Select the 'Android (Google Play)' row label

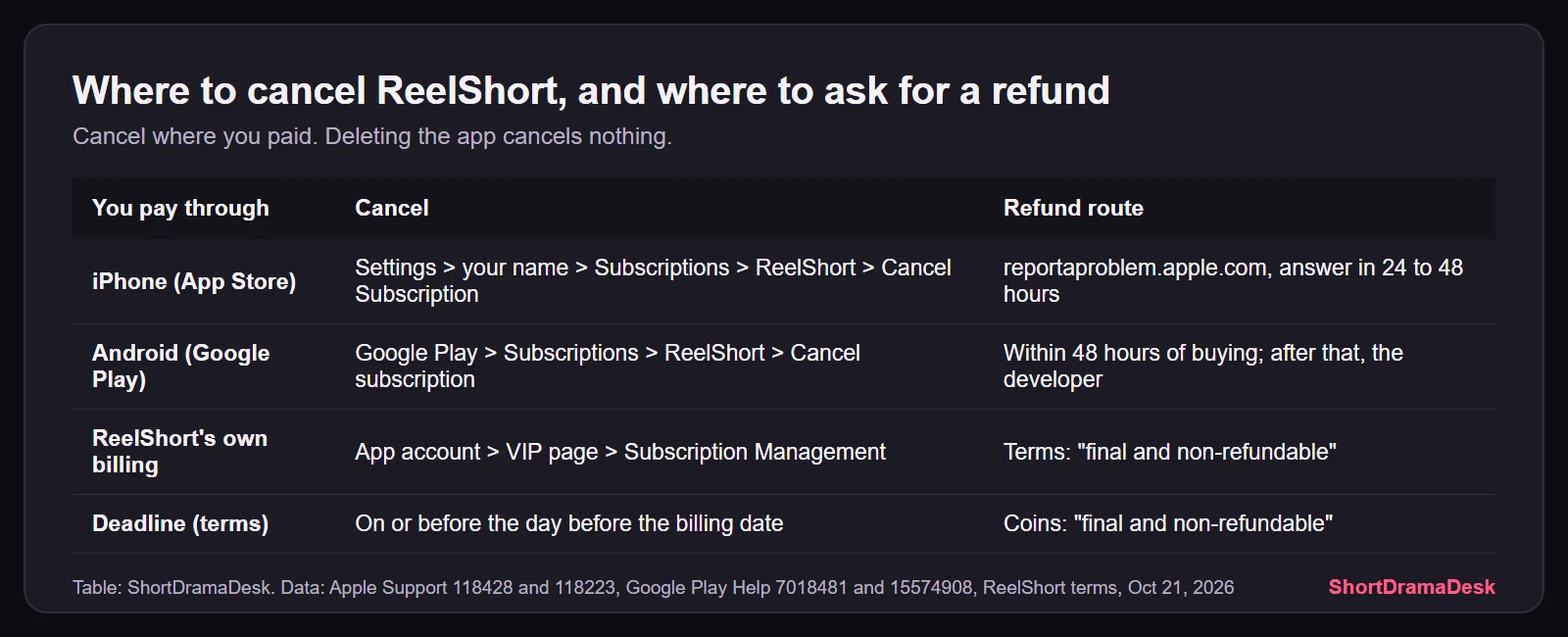coord(181,367)
